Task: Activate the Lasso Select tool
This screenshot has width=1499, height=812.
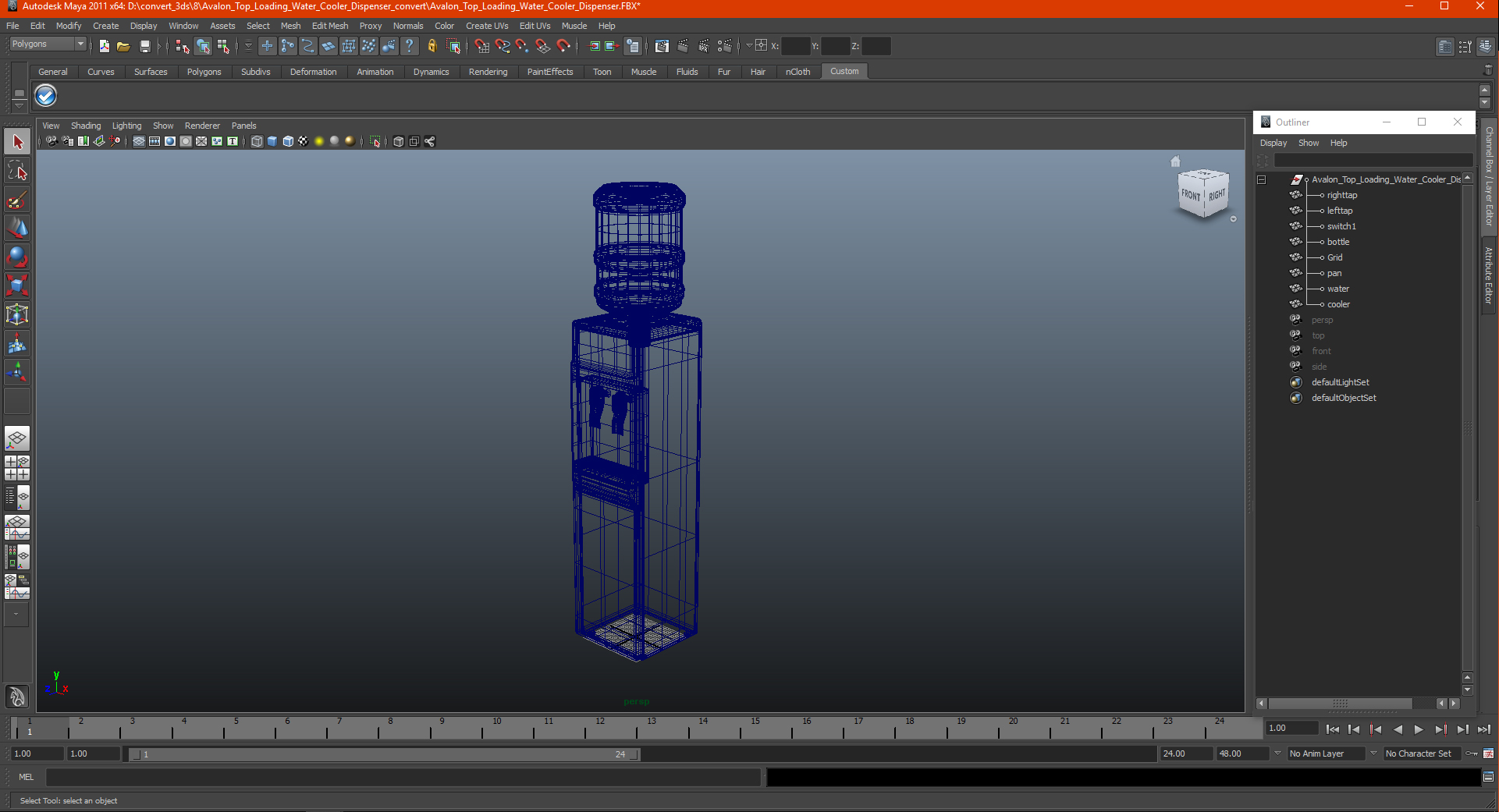Action: pyautogui.click(x=17, y=171)
